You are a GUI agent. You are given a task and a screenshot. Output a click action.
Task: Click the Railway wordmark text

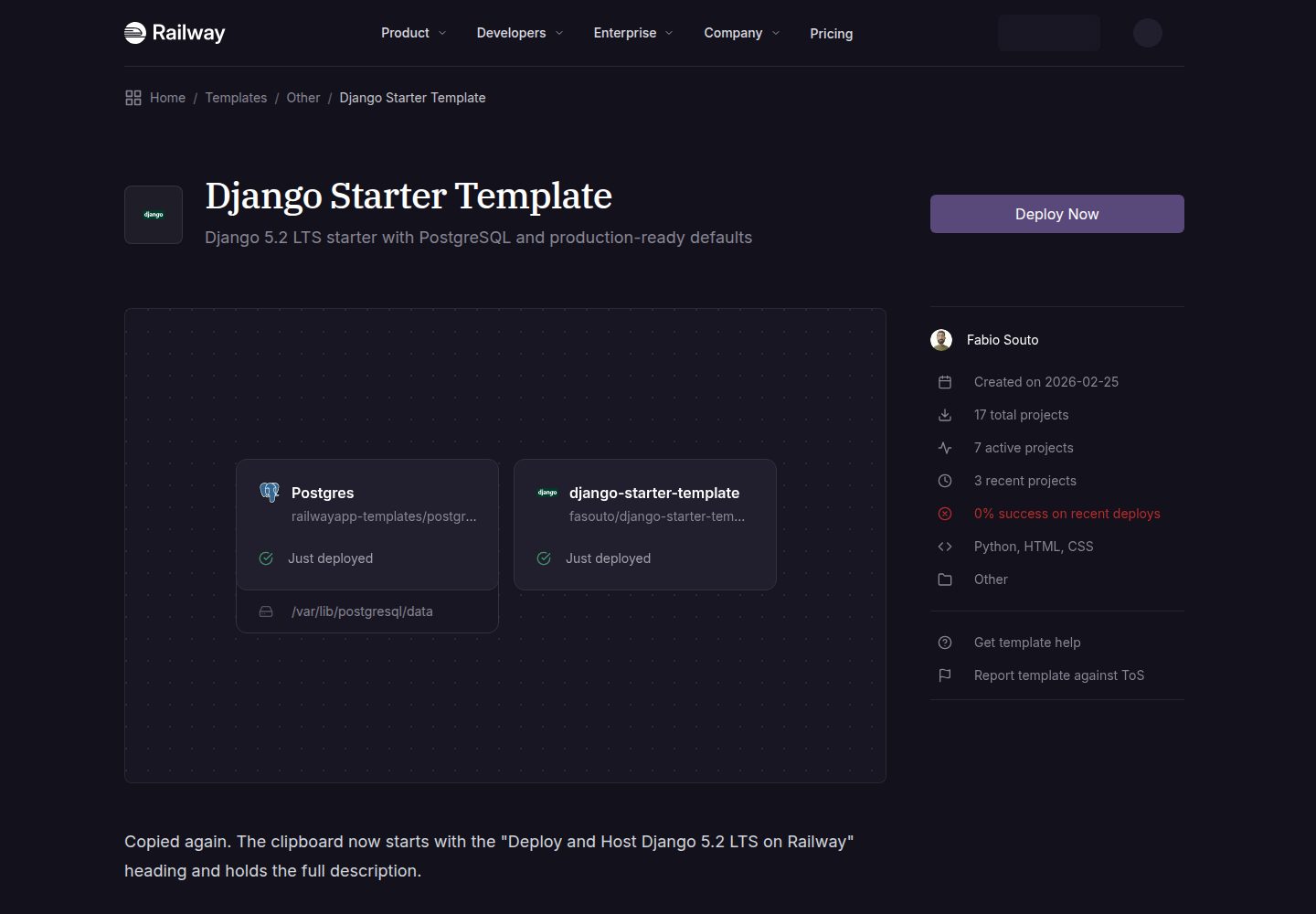[188, 33]
